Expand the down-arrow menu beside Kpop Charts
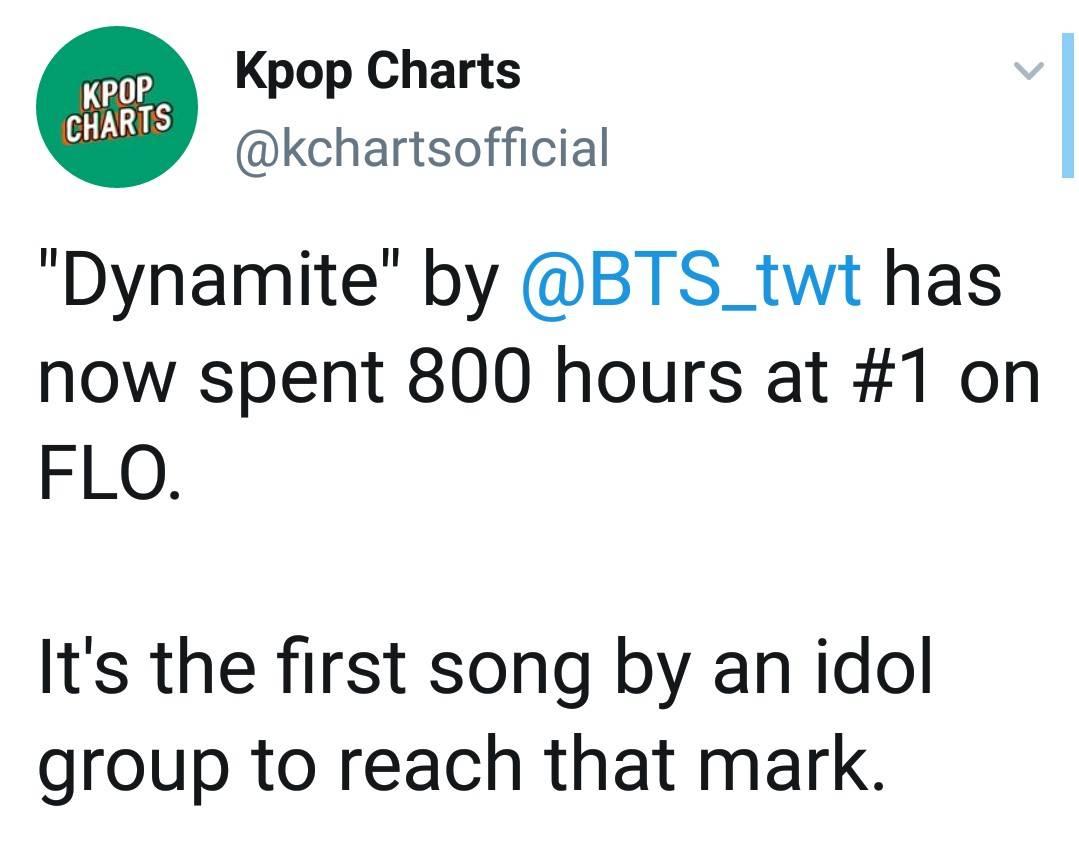This screenshot has height=850, width=1079. [x=1027, y=71]
